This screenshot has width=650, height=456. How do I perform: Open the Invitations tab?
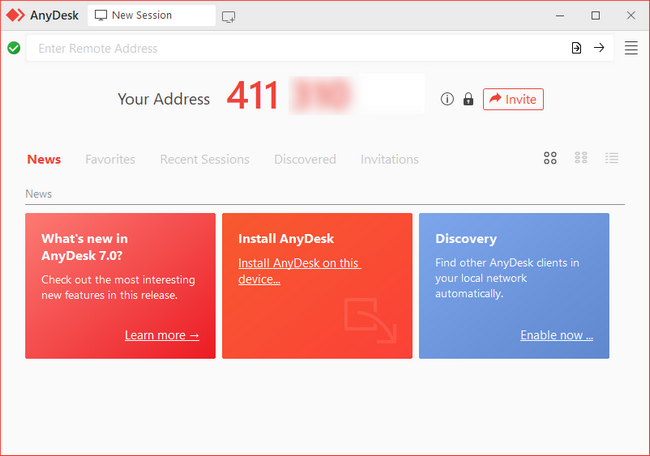[x=390, y=159]
